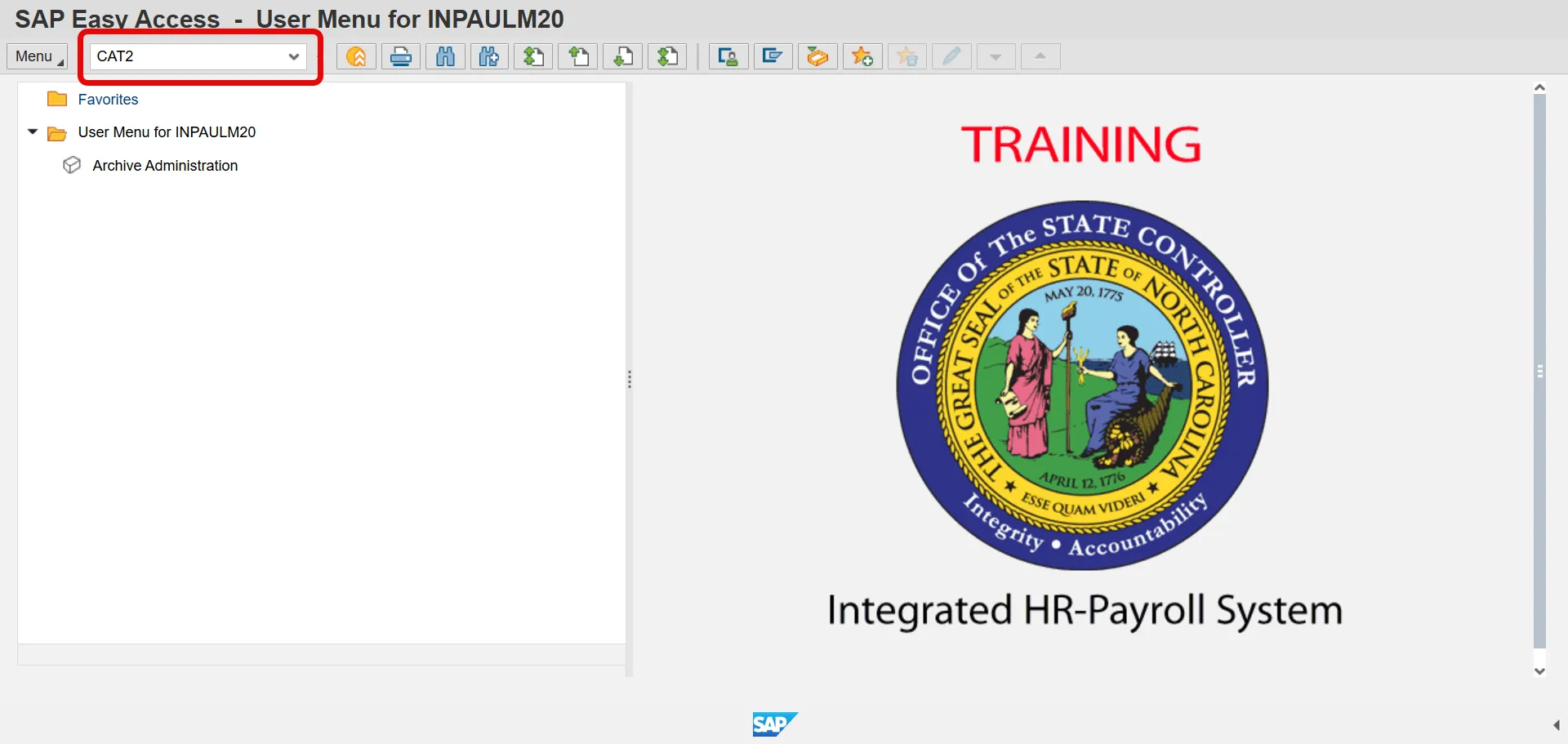
Task: Click the Find binoculars icon
Action: pos(445,56)
